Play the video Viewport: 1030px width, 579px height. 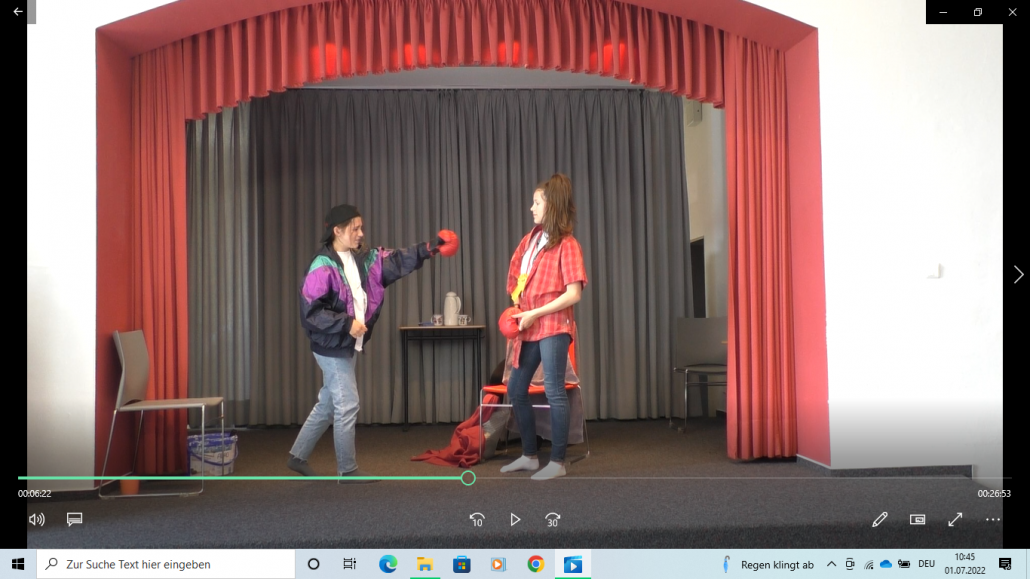[x=515, y=520]
